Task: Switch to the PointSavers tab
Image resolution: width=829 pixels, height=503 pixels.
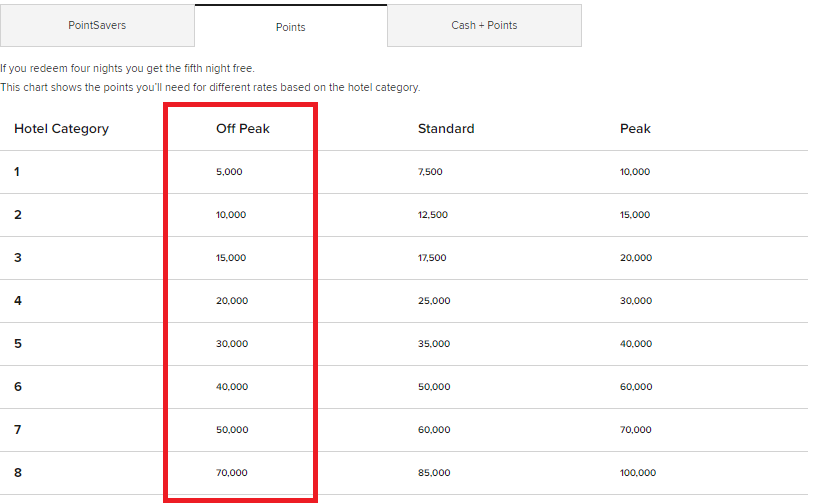Action: (x=97, y=25)
